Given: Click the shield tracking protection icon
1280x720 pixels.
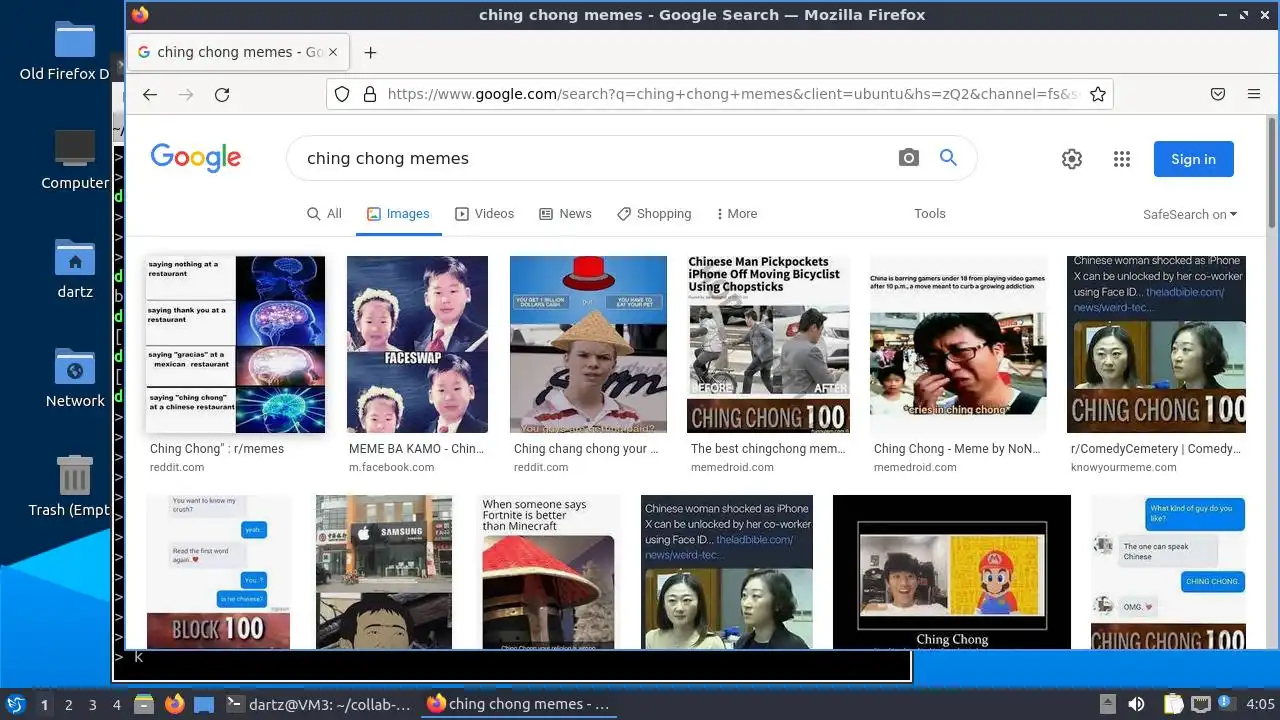Looking at the screenshot, I should coord(342,94).
